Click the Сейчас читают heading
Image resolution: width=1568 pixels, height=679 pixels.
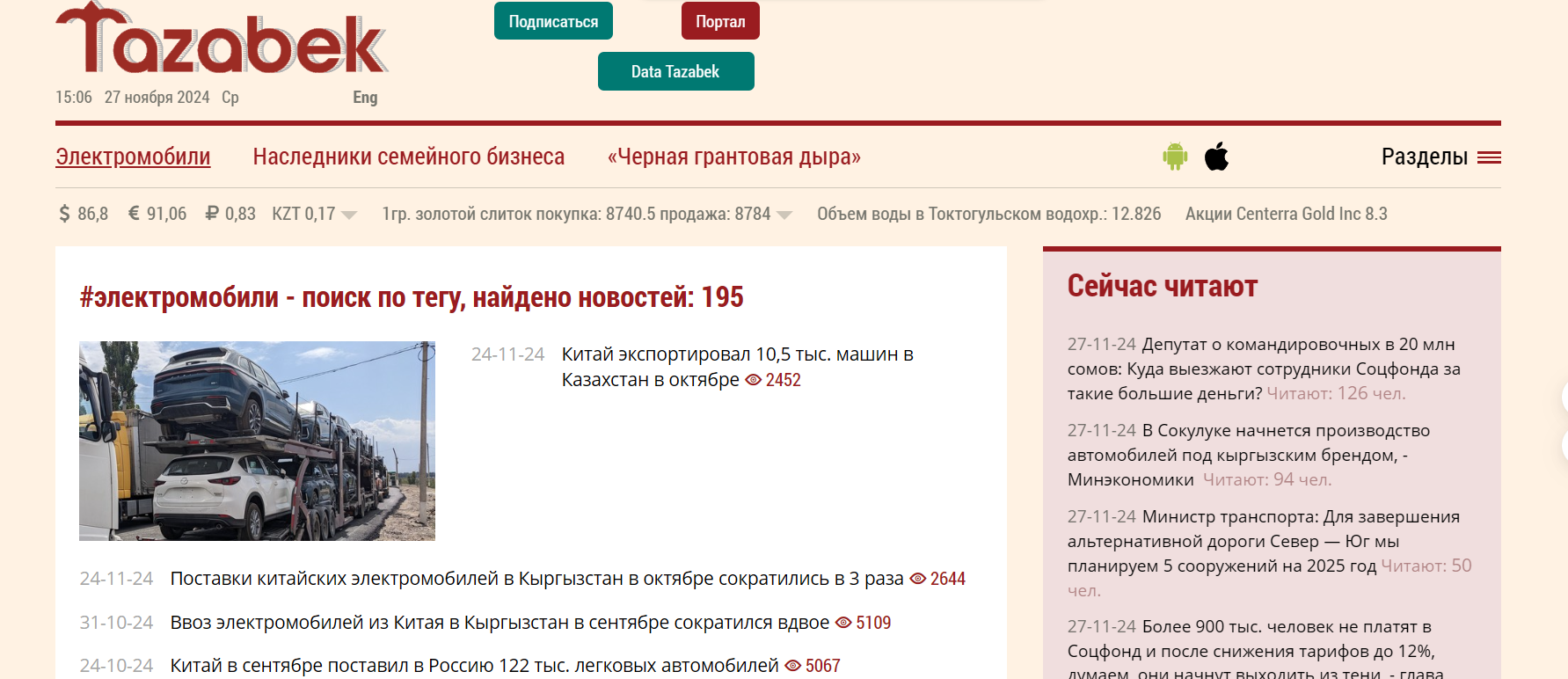tap(1162, 286)
